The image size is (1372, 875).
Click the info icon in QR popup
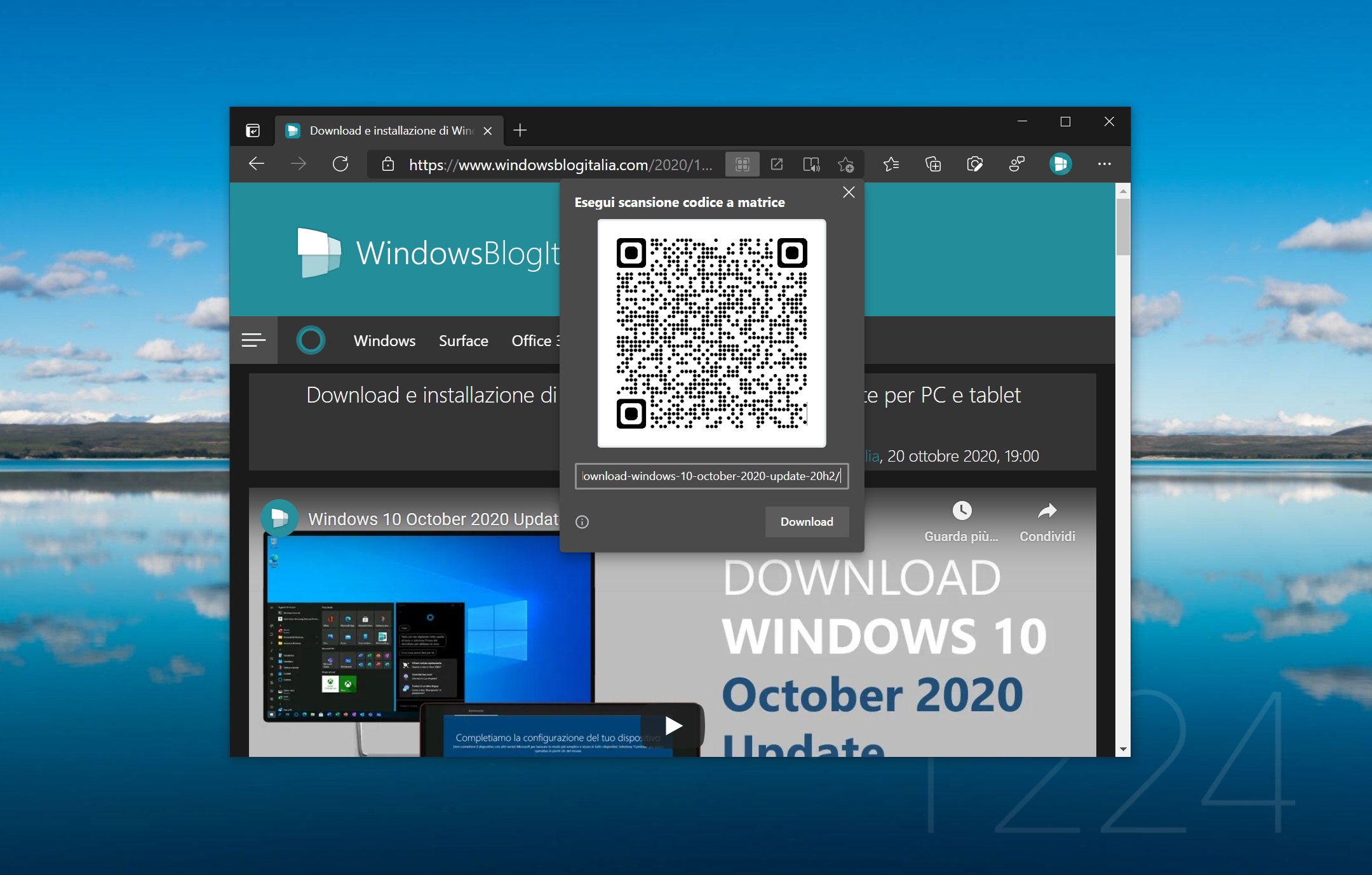tap(582, 522)
